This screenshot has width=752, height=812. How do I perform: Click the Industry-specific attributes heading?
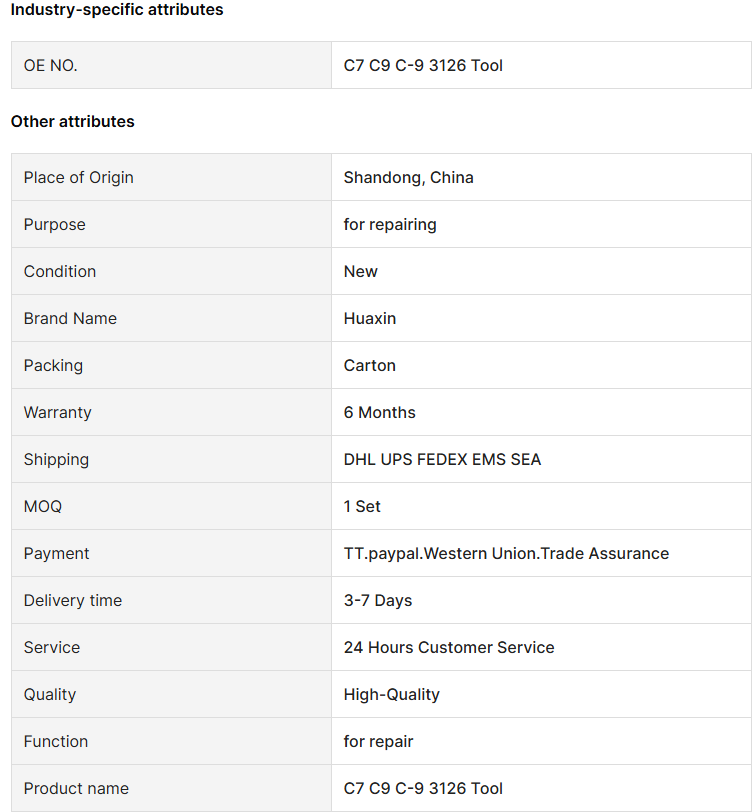pos(117,9)
